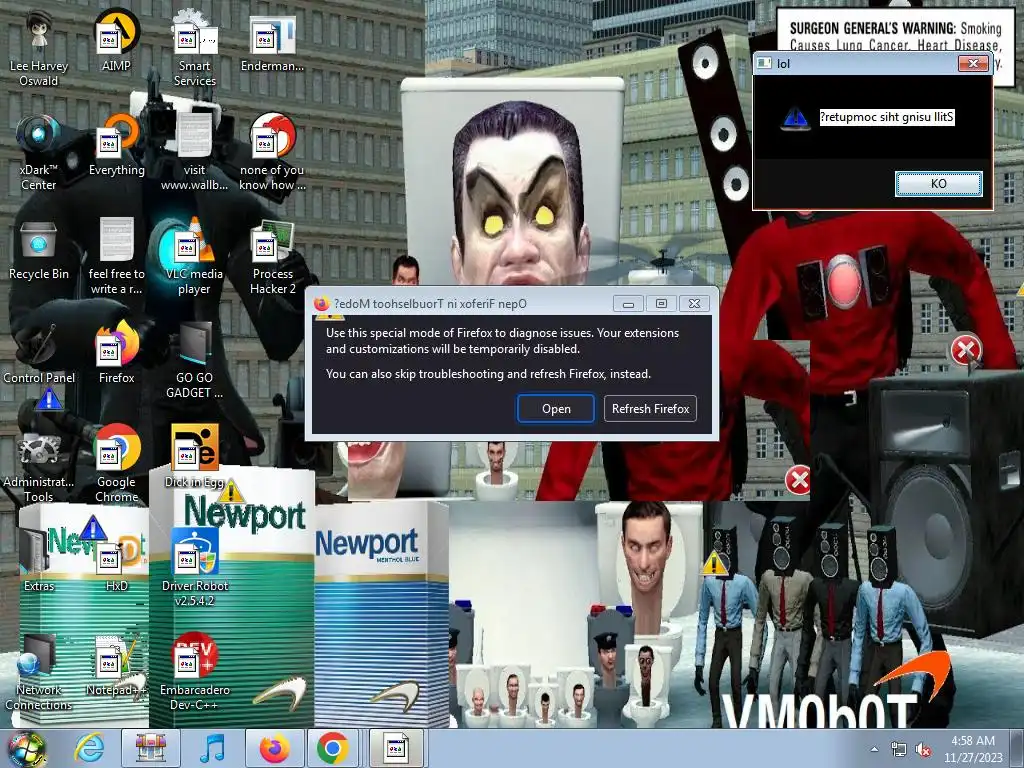
Task: Open the xDark Center desktop icon
Action: click(x=39, y=152)
